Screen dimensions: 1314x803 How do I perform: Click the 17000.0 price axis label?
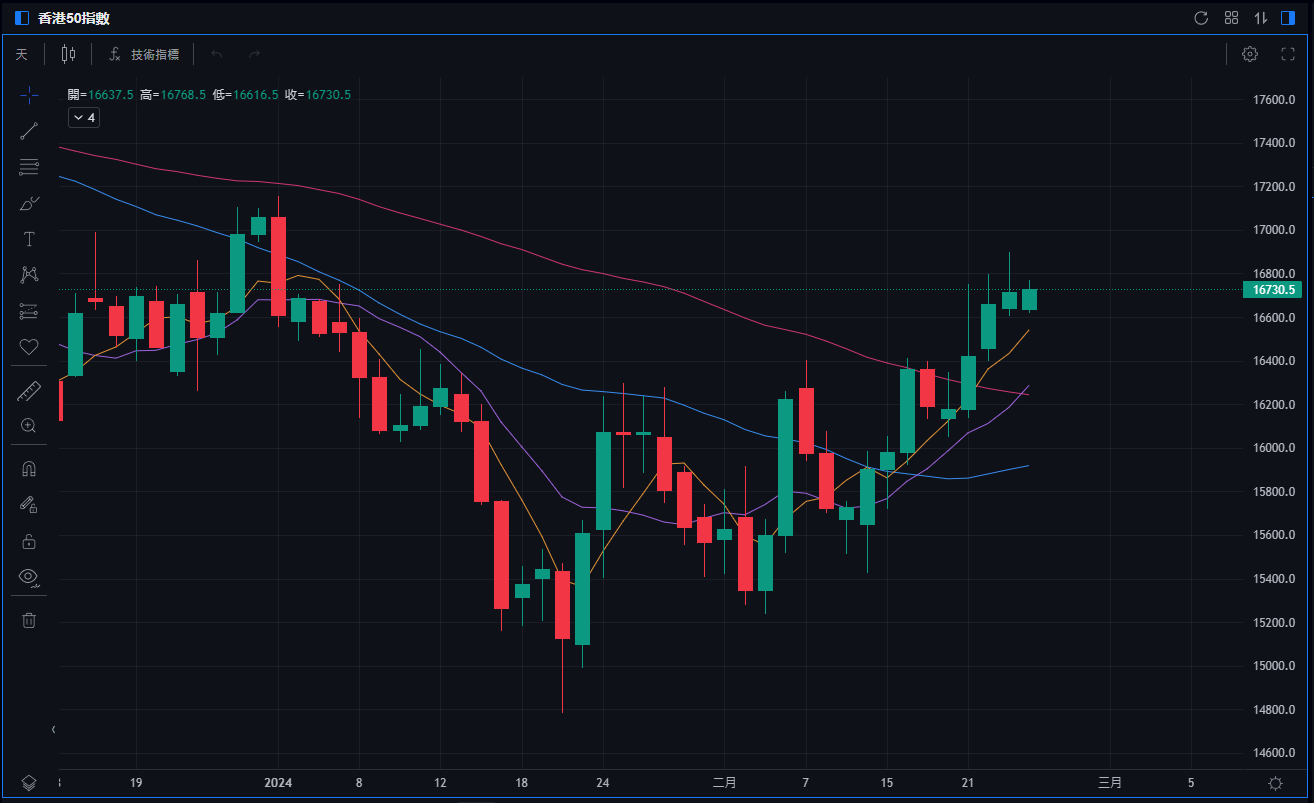tap(1275, 230)
